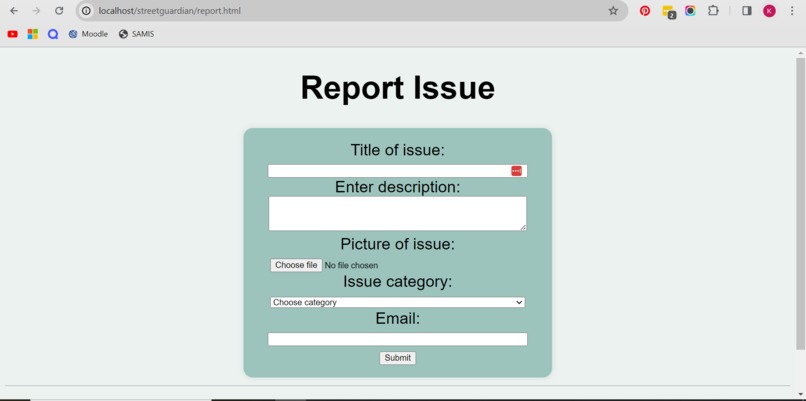Open Chrome three-dot menu
Image resolution: width=806 pixels, height=401 pixels.
point(792,11)
